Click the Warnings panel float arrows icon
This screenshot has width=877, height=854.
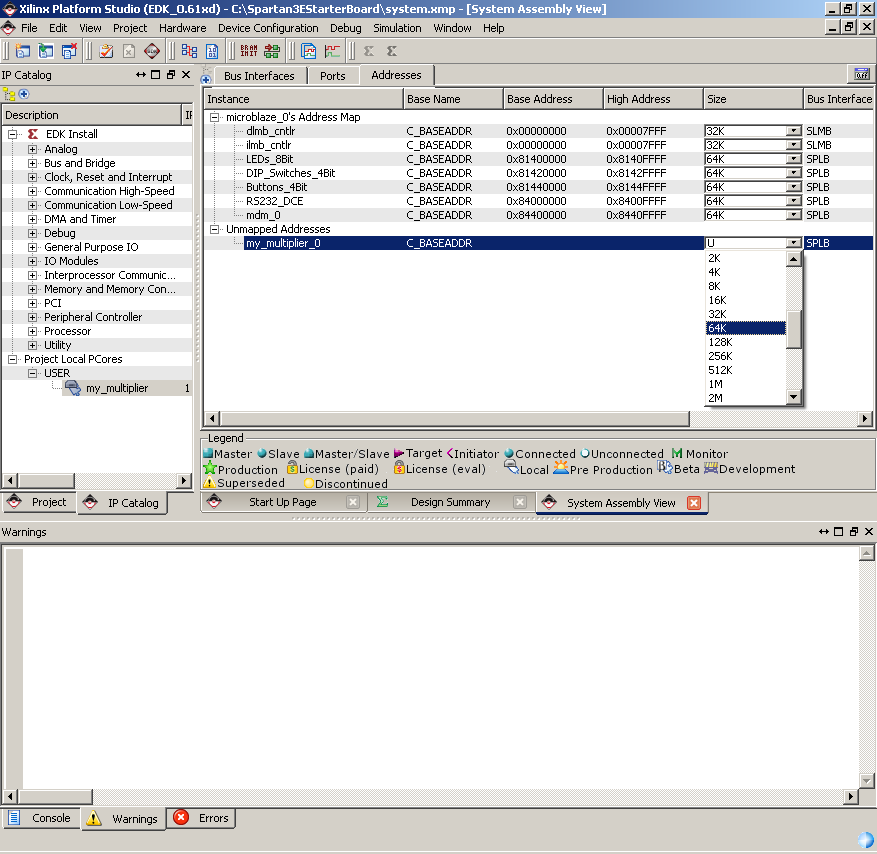823,531
